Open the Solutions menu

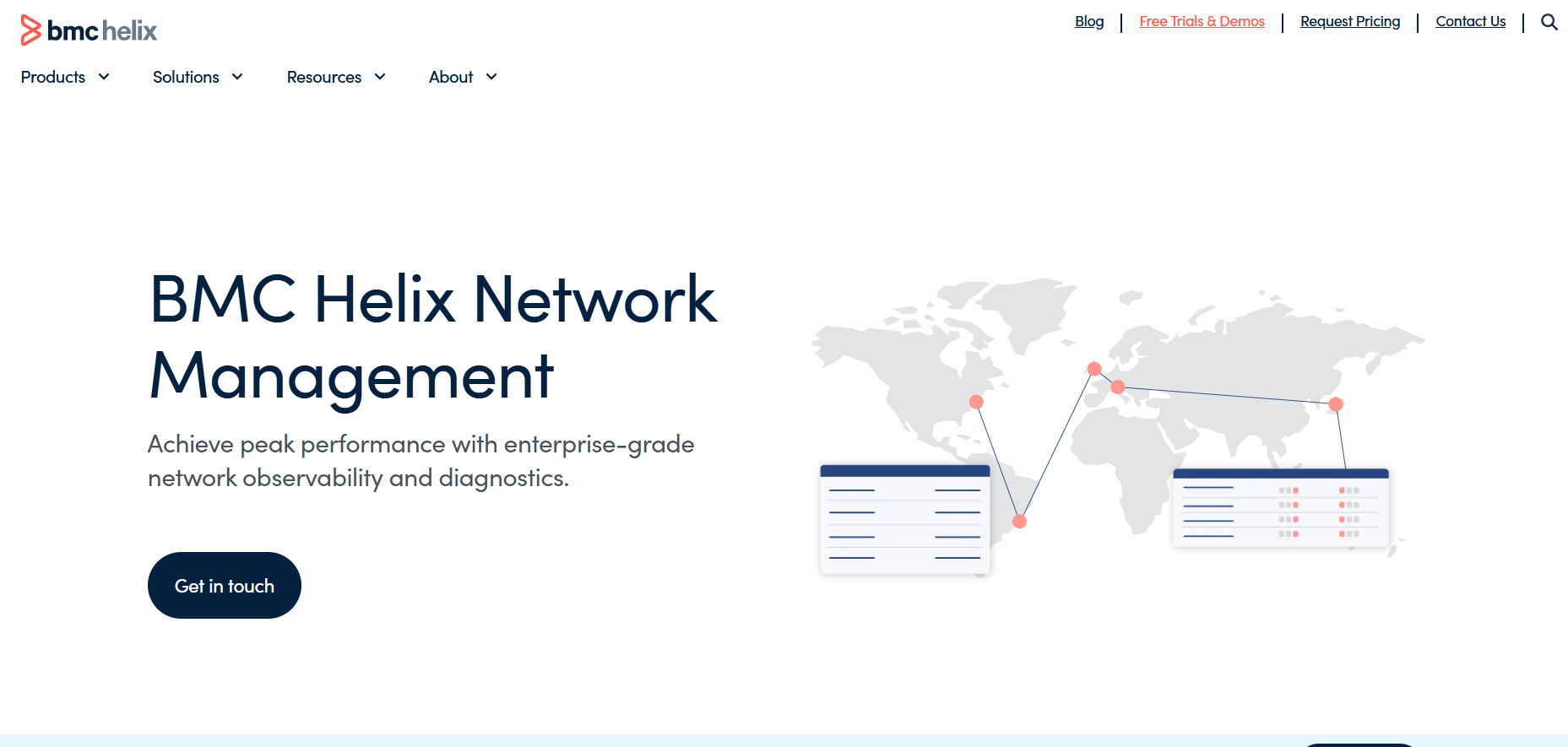186,77
